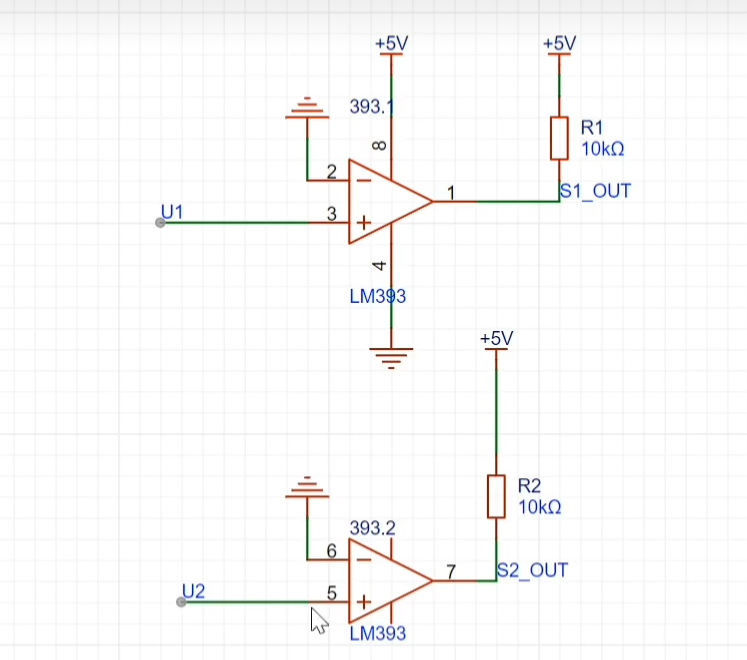Select the wire from pin 1 to S1_OUT

pos(518,202)
